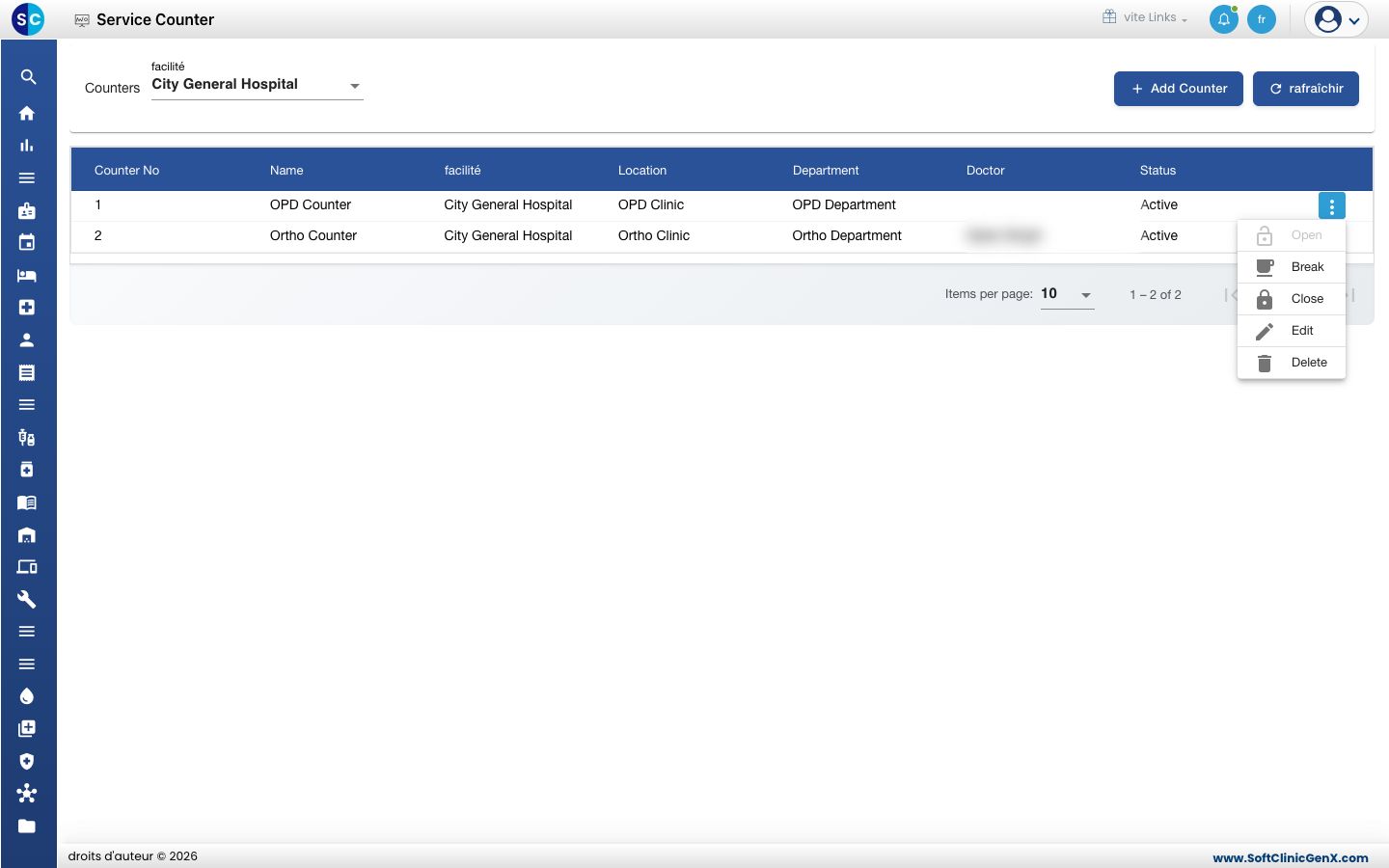Screen dimensions: 1389x868
Task: Open the items per page dropdown
Action: 1067,294
